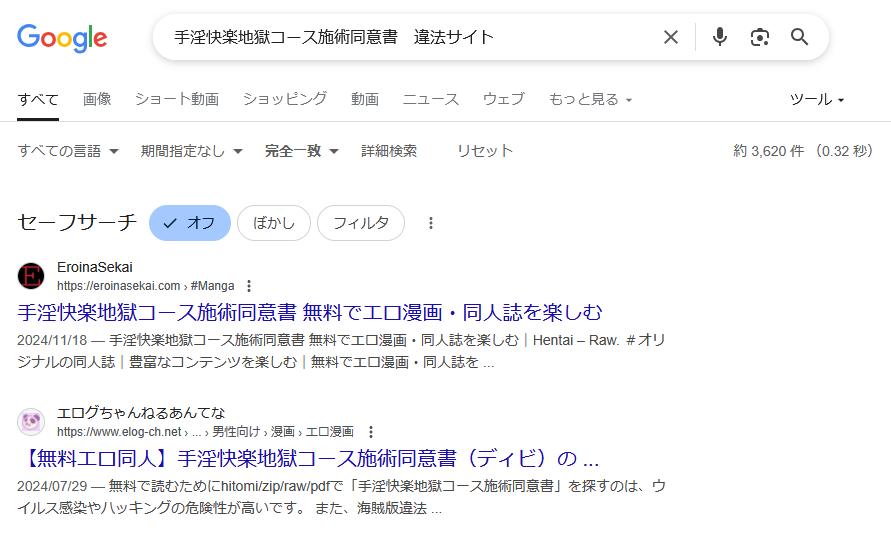Clear the search box with the X icon
The height and width of the screenshot is (541, 891).
[x=671, y=38]
